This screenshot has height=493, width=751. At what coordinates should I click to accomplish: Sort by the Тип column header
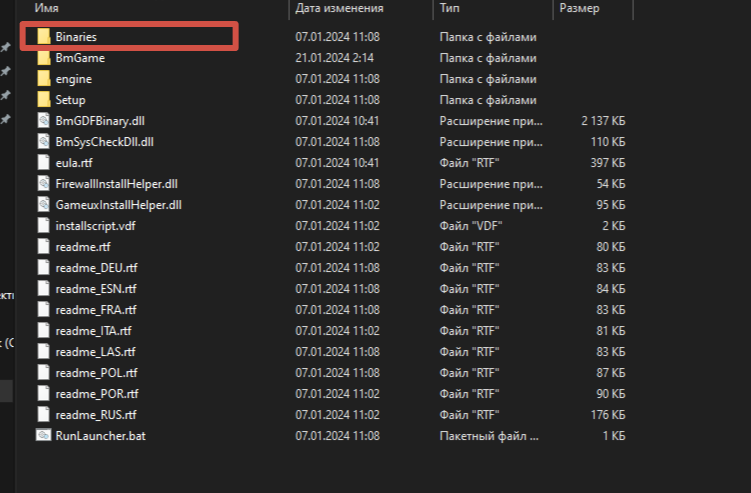pos(449,9)
